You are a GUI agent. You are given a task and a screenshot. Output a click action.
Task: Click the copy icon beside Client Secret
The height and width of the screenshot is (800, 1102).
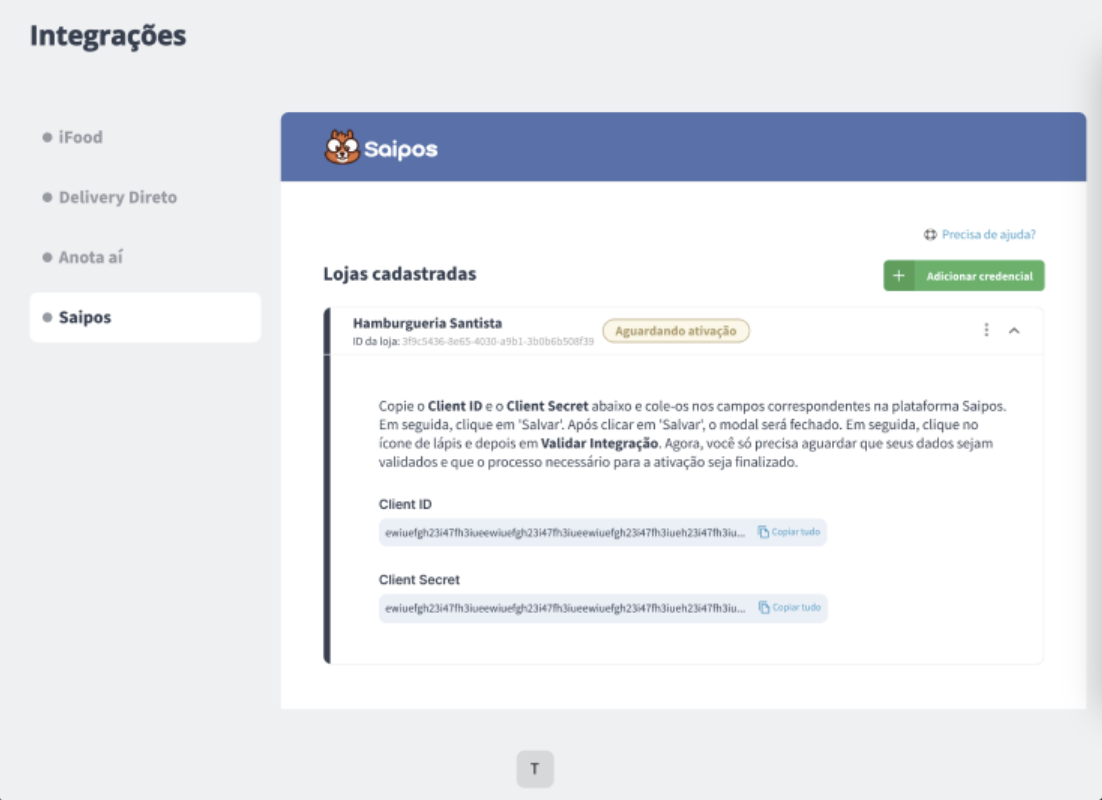(764, 607)
